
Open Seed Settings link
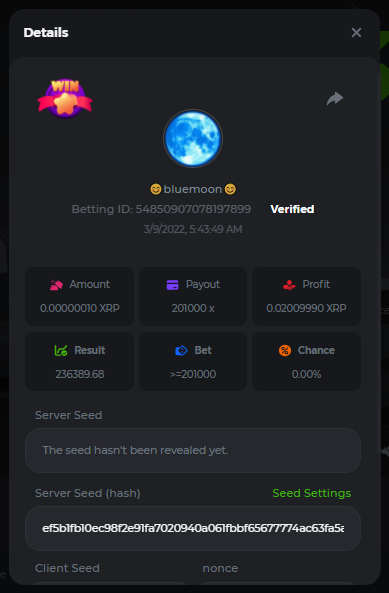click(x=312, y=493)
